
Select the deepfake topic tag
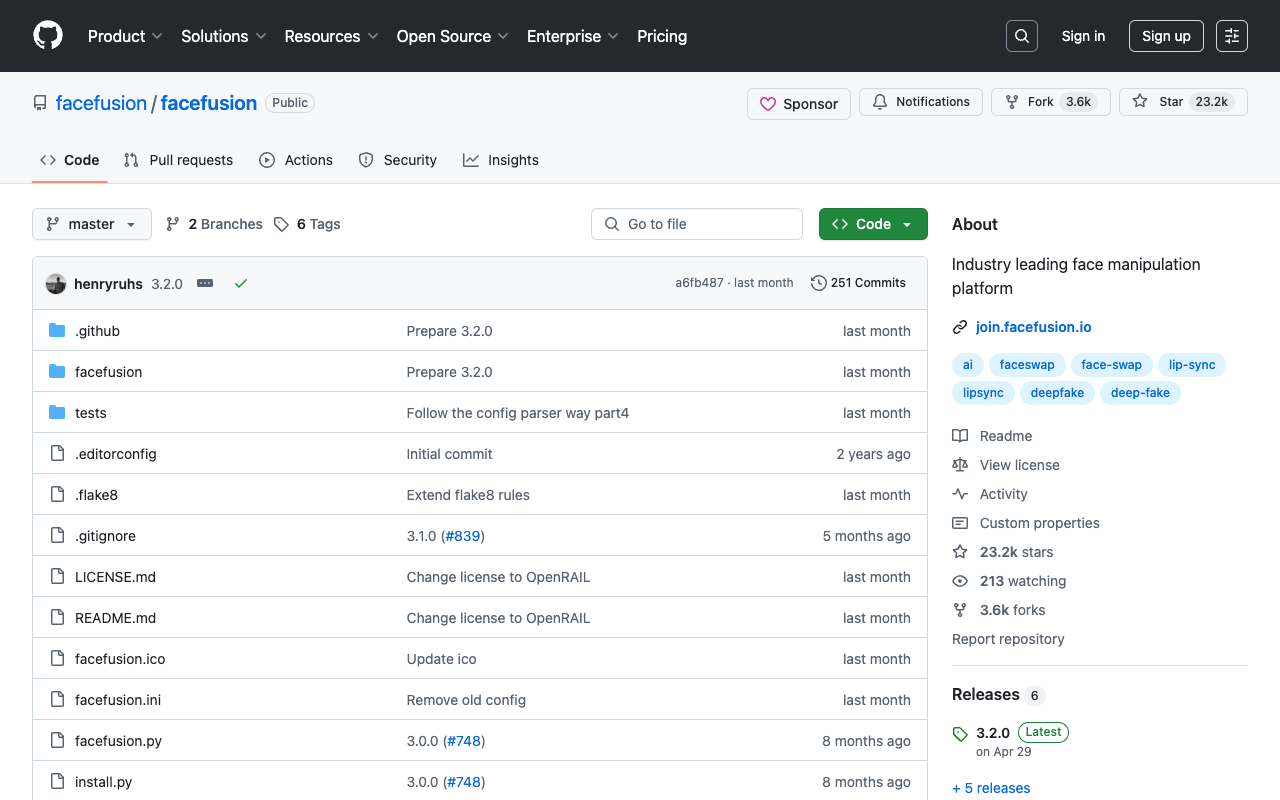pos(1057,393)
